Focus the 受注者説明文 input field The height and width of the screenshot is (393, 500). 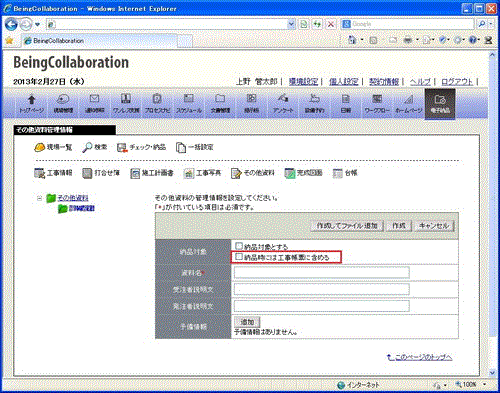tap(322, 289)
